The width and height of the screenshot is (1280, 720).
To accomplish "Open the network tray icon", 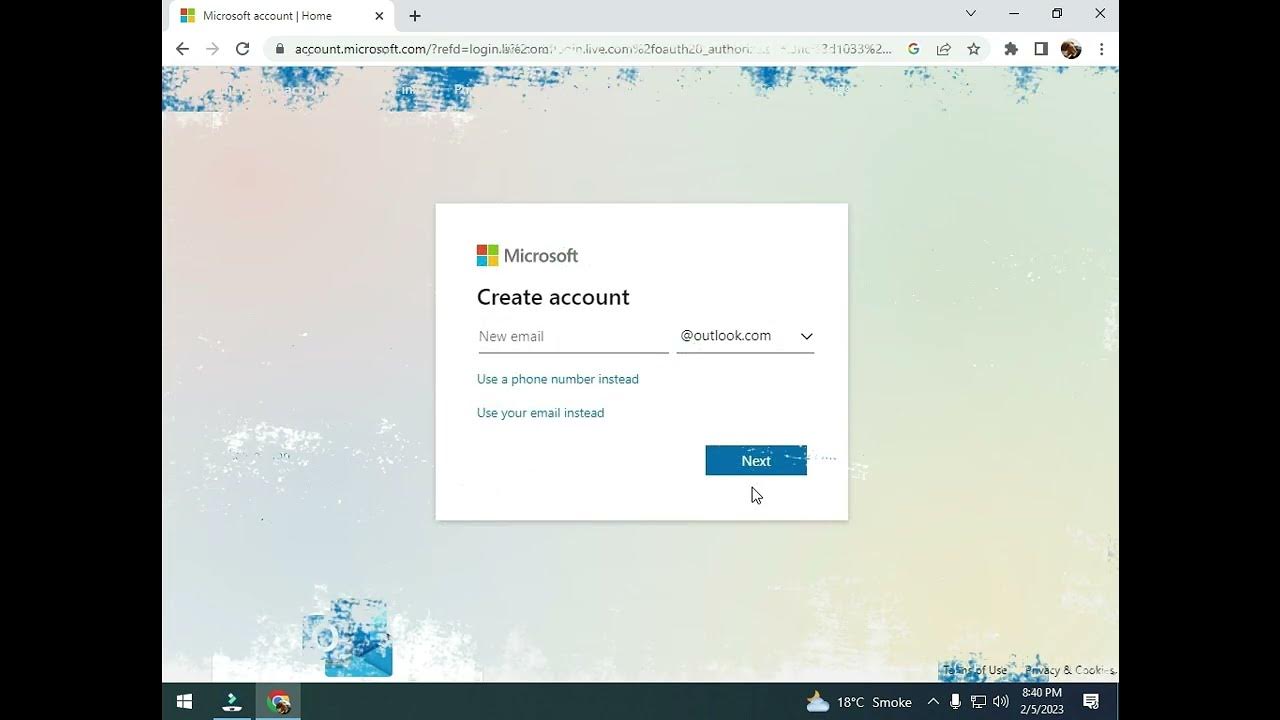I will [x=979, y=702].
